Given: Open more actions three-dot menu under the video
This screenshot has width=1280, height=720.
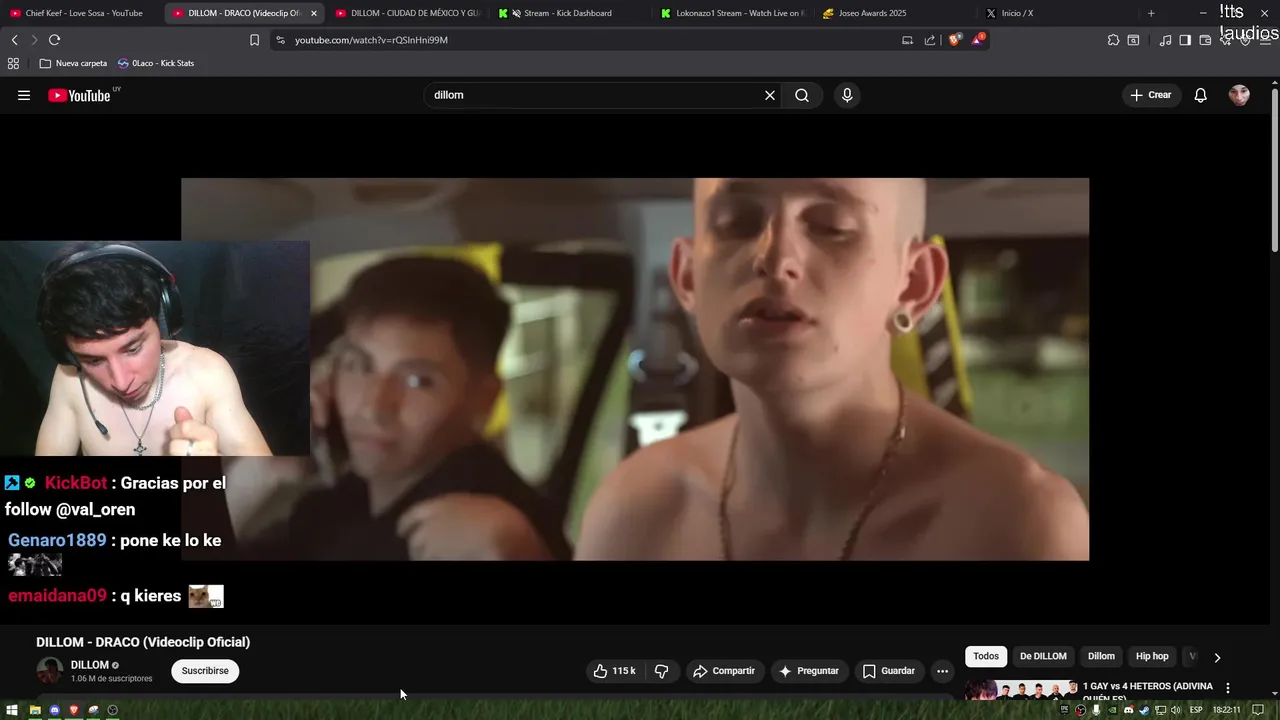Looking at the screenshot, I should click(x=942, y=671).
